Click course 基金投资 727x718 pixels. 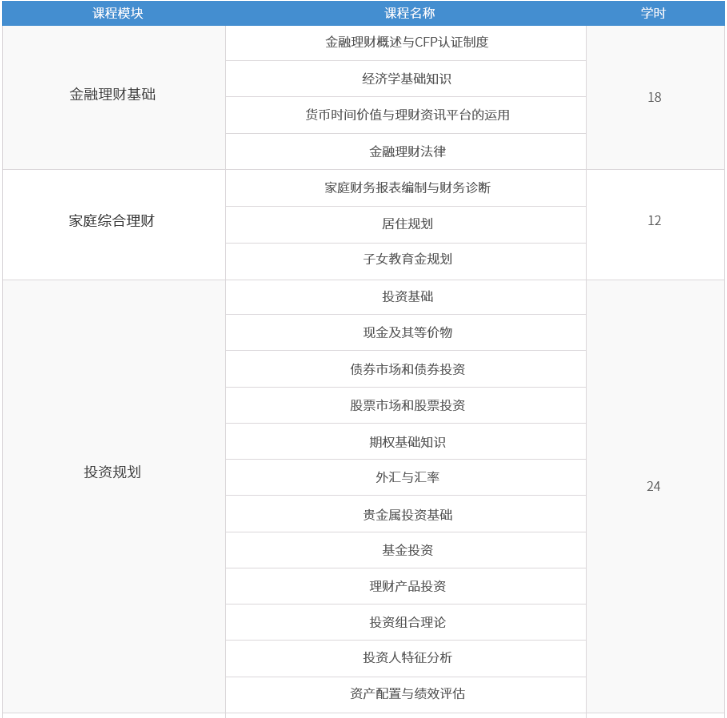[407, 550]
